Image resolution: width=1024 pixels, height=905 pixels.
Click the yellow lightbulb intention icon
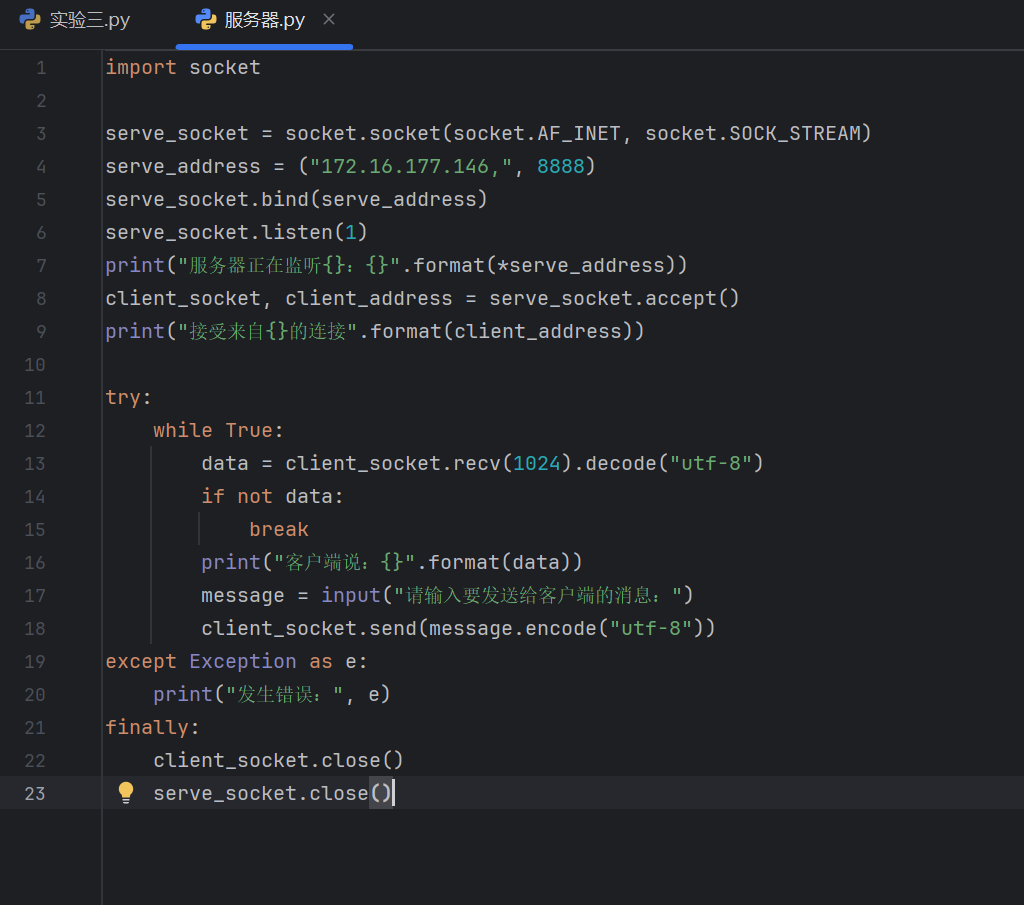point(126,793)
